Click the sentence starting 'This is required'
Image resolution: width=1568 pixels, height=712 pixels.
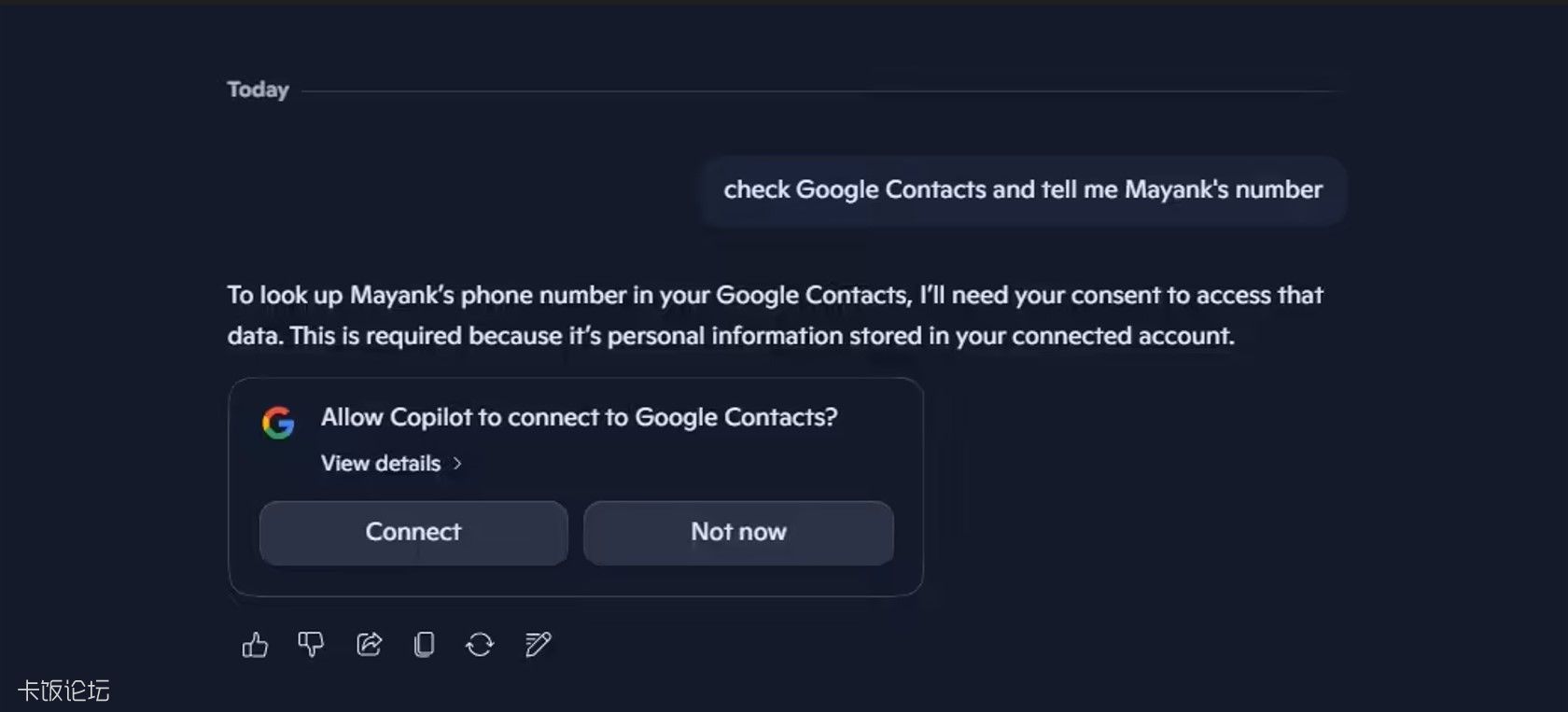pos(762,336)
